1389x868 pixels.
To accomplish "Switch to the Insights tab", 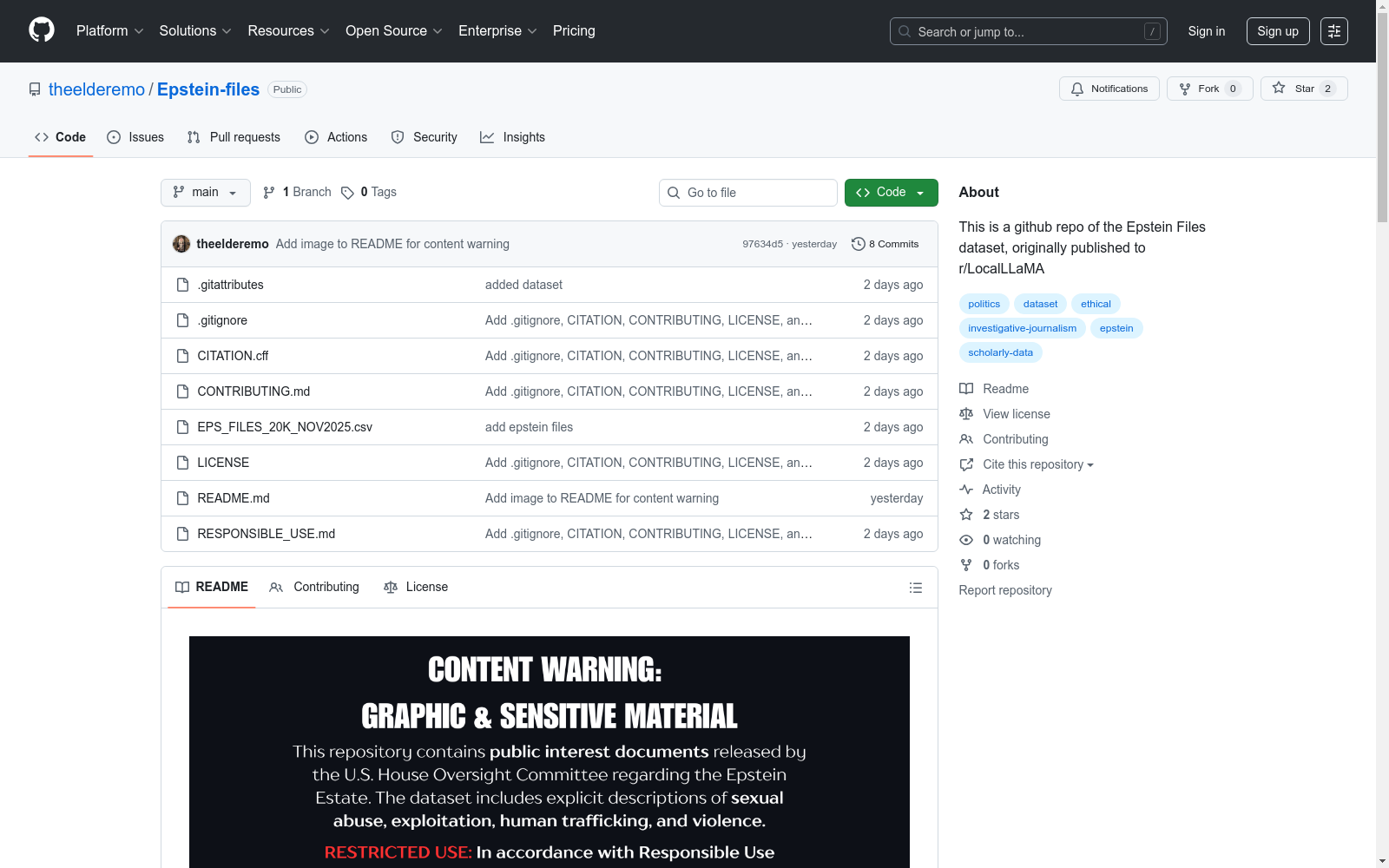I will click(x=512, y=137).
